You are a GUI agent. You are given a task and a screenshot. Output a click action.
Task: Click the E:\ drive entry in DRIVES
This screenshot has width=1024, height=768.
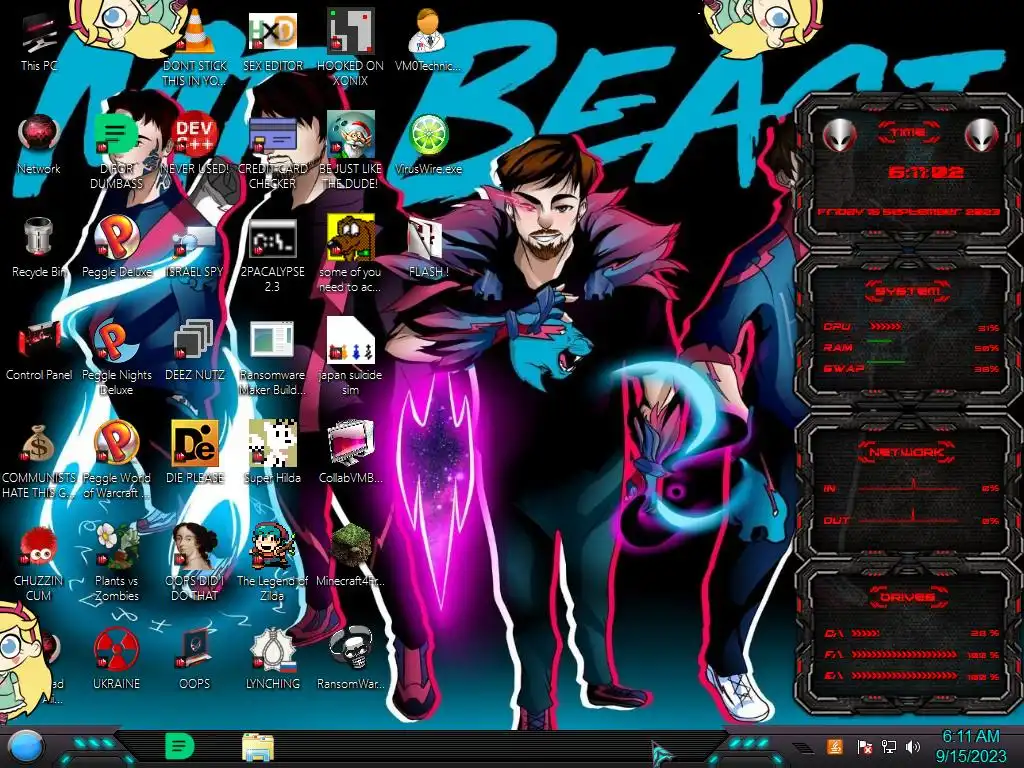[x=911, y=676]
